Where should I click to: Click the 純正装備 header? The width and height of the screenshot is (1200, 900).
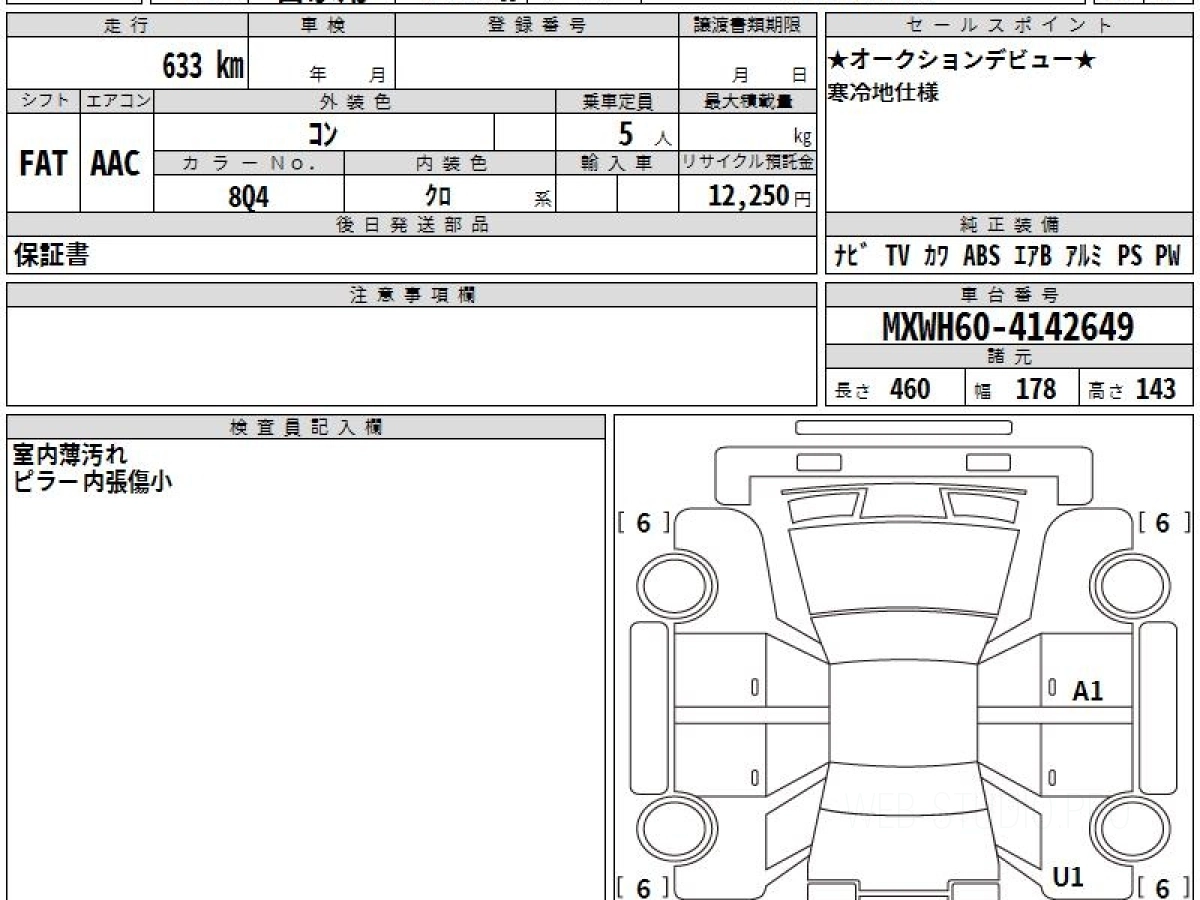click(1010, 225)
